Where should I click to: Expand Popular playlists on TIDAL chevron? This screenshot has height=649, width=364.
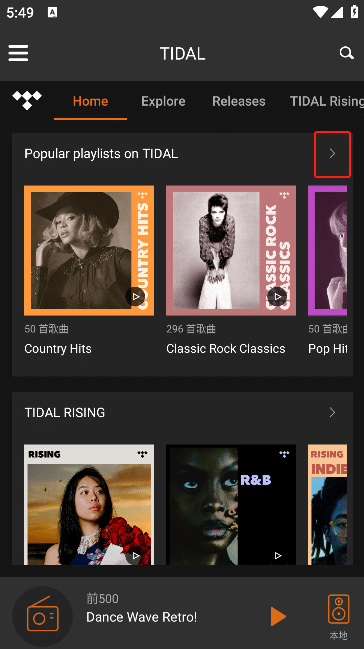click(332, 154)
